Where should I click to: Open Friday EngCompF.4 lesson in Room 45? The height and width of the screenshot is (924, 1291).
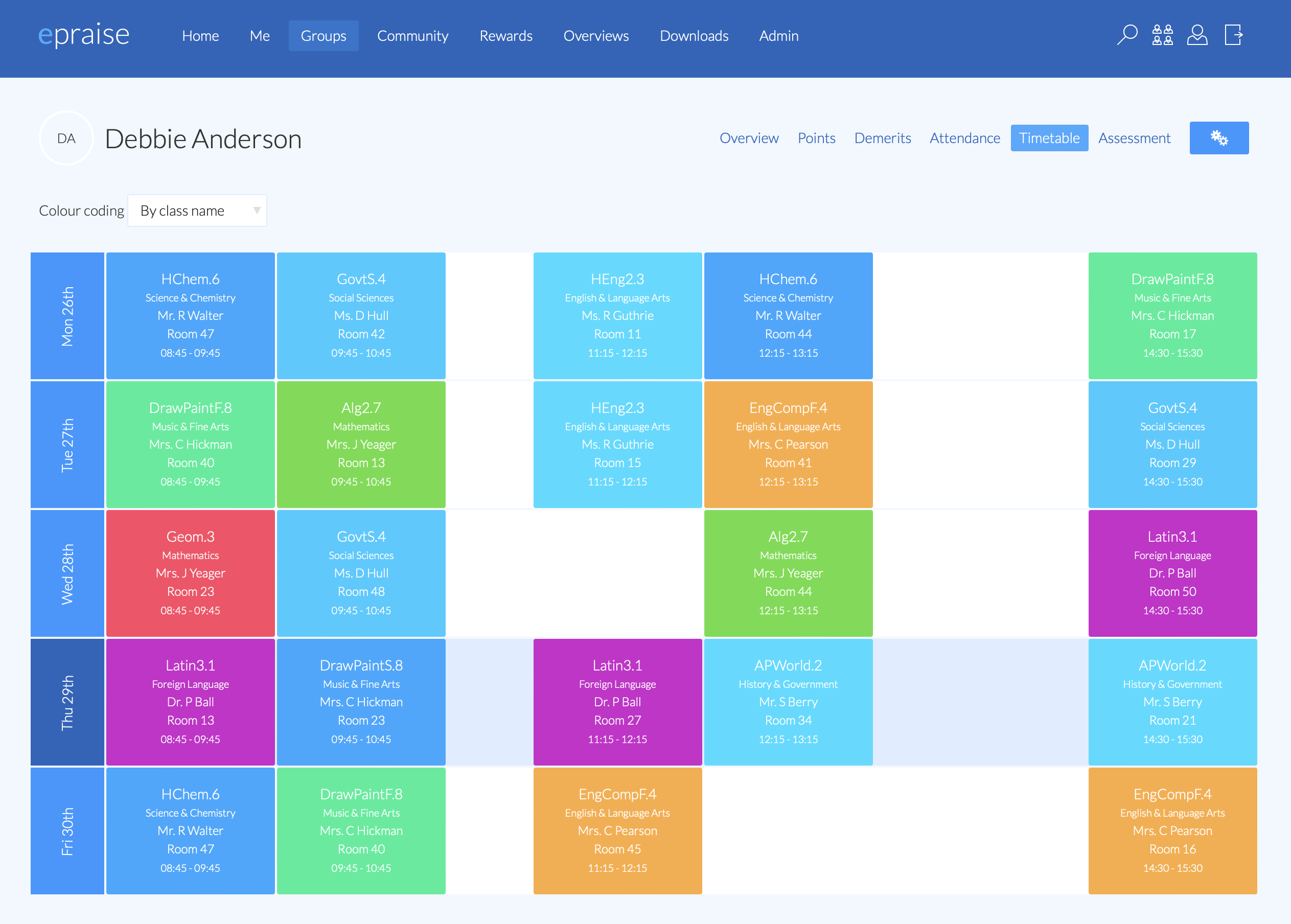pyautogui.click(x=617, y=830)
